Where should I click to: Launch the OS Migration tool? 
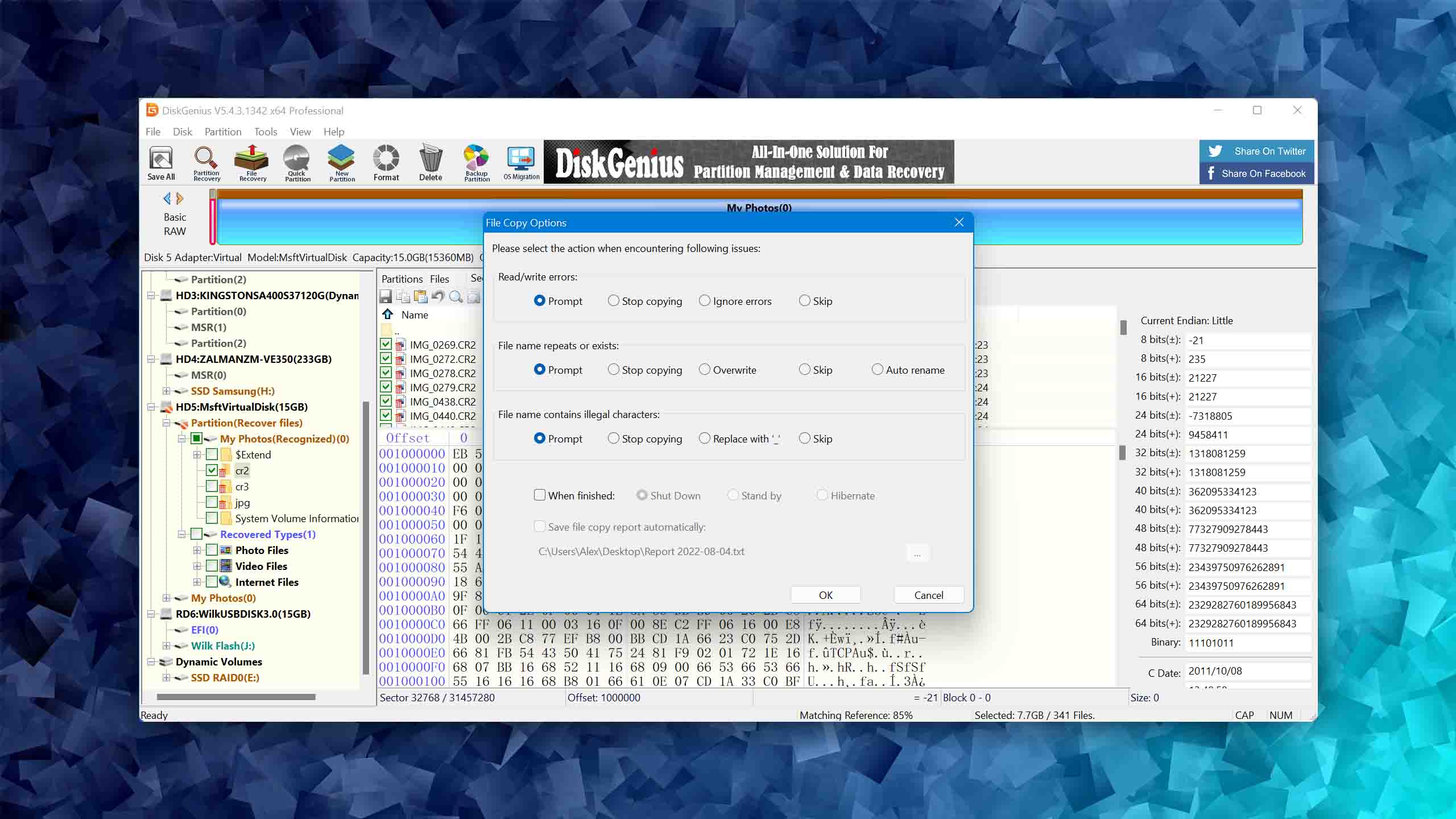521,163
